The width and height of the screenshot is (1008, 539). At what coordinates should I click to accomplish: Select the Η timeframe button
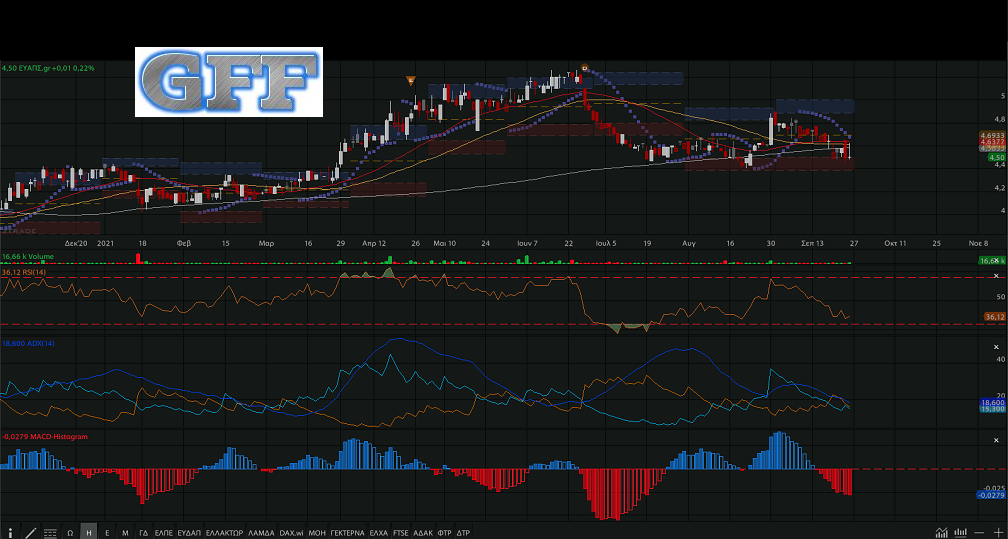click(89, 533)
